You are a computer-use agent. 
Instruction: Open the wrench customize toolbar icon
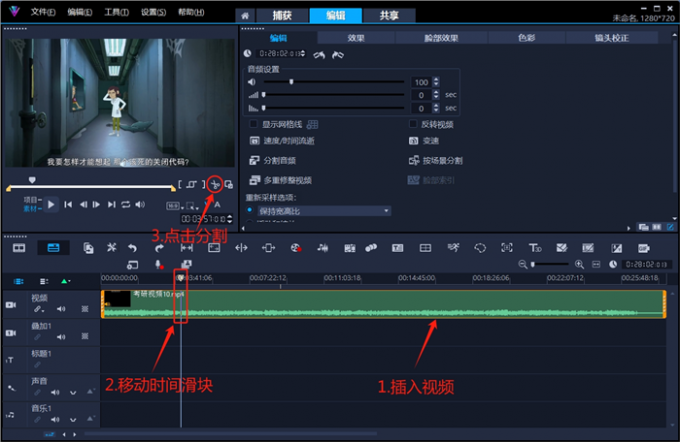111,248
